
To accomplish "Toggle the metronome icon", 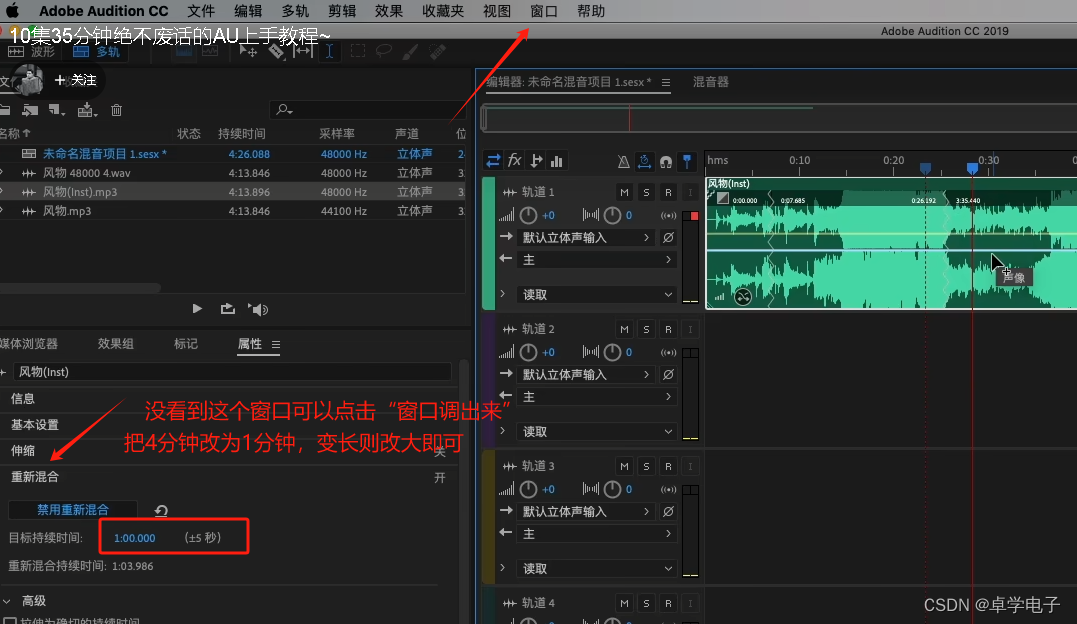I will coord(623,161).
